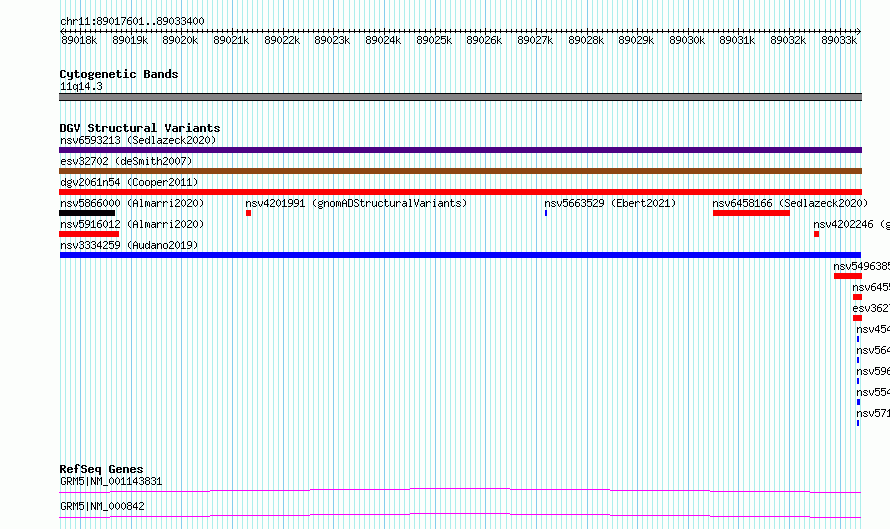Select the gray 11q14.3 cytogenetic band bar
This screenshot has height=529, width=890.
460,97
